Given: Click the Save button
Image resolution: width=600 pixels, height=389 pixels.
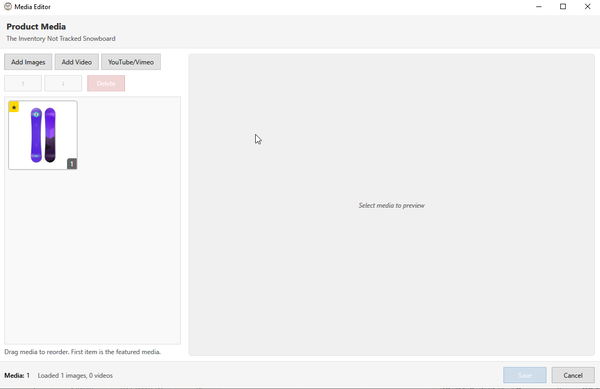Looking at the screenshot, I should [525, 375].
